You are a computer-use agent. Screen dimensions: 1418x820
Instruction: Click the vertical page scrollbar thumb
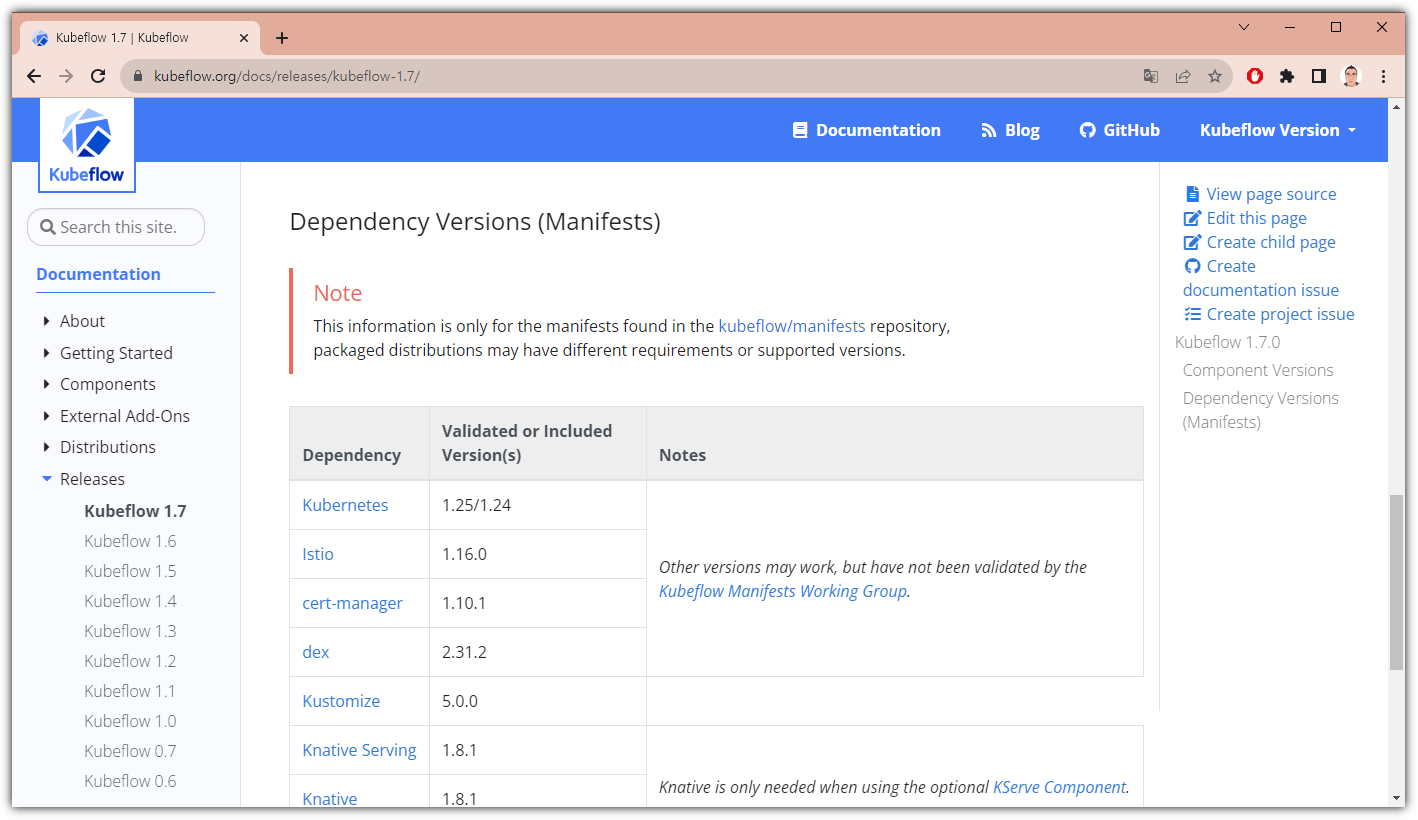(1396, 582)
